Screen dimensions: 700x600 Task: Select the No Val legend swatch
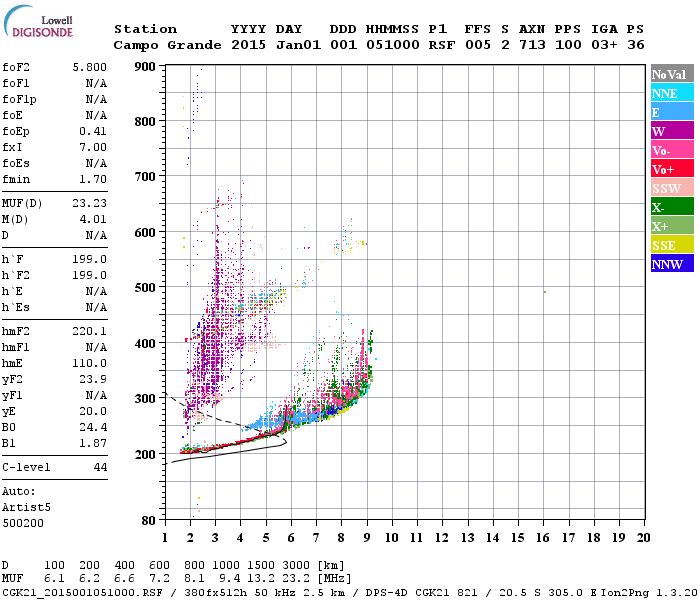[672, 73]
